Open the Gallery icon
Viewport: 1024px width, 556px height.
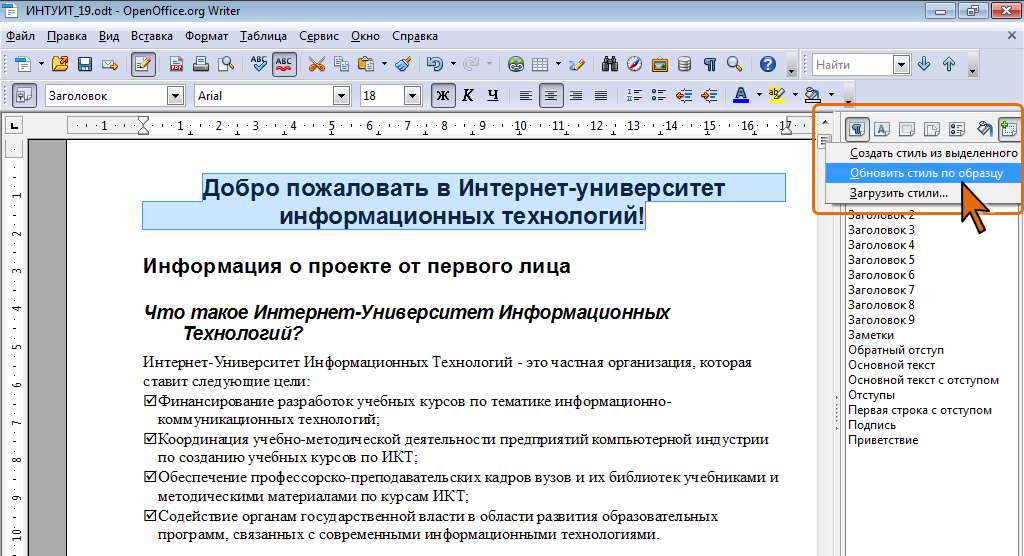660,64
